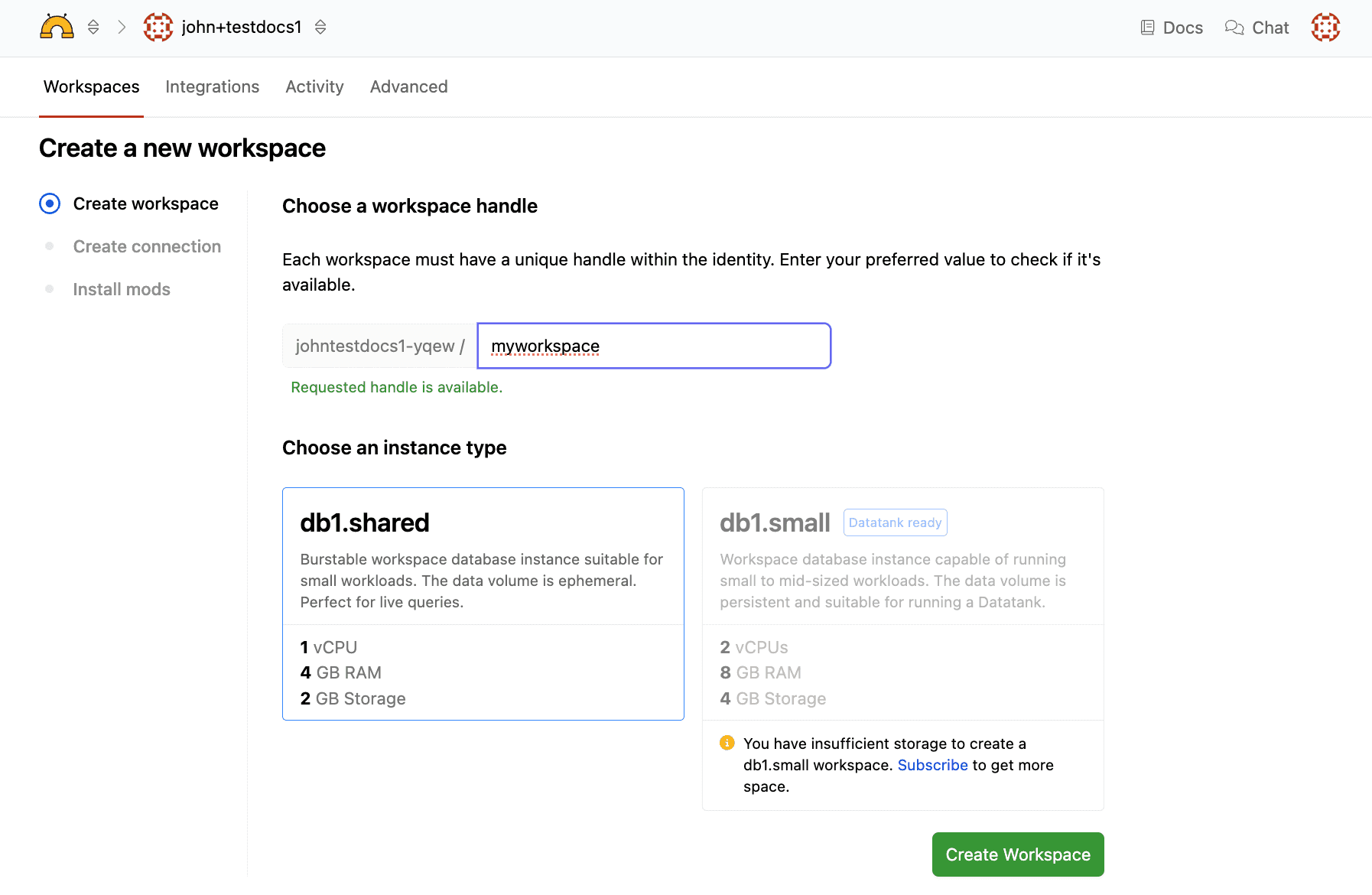Click the insufficient storage warning icon
1372x895 pixels.
(x=727, y=743)
